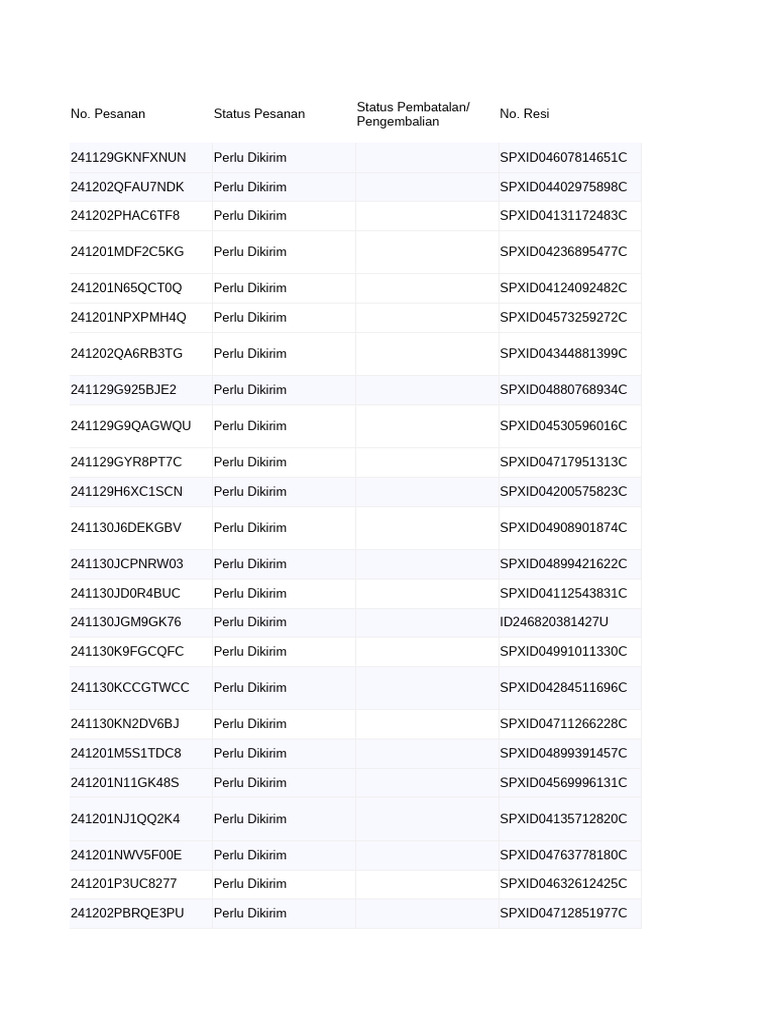Click order cell 241202QFAU7NDK

tap(127, 187)
